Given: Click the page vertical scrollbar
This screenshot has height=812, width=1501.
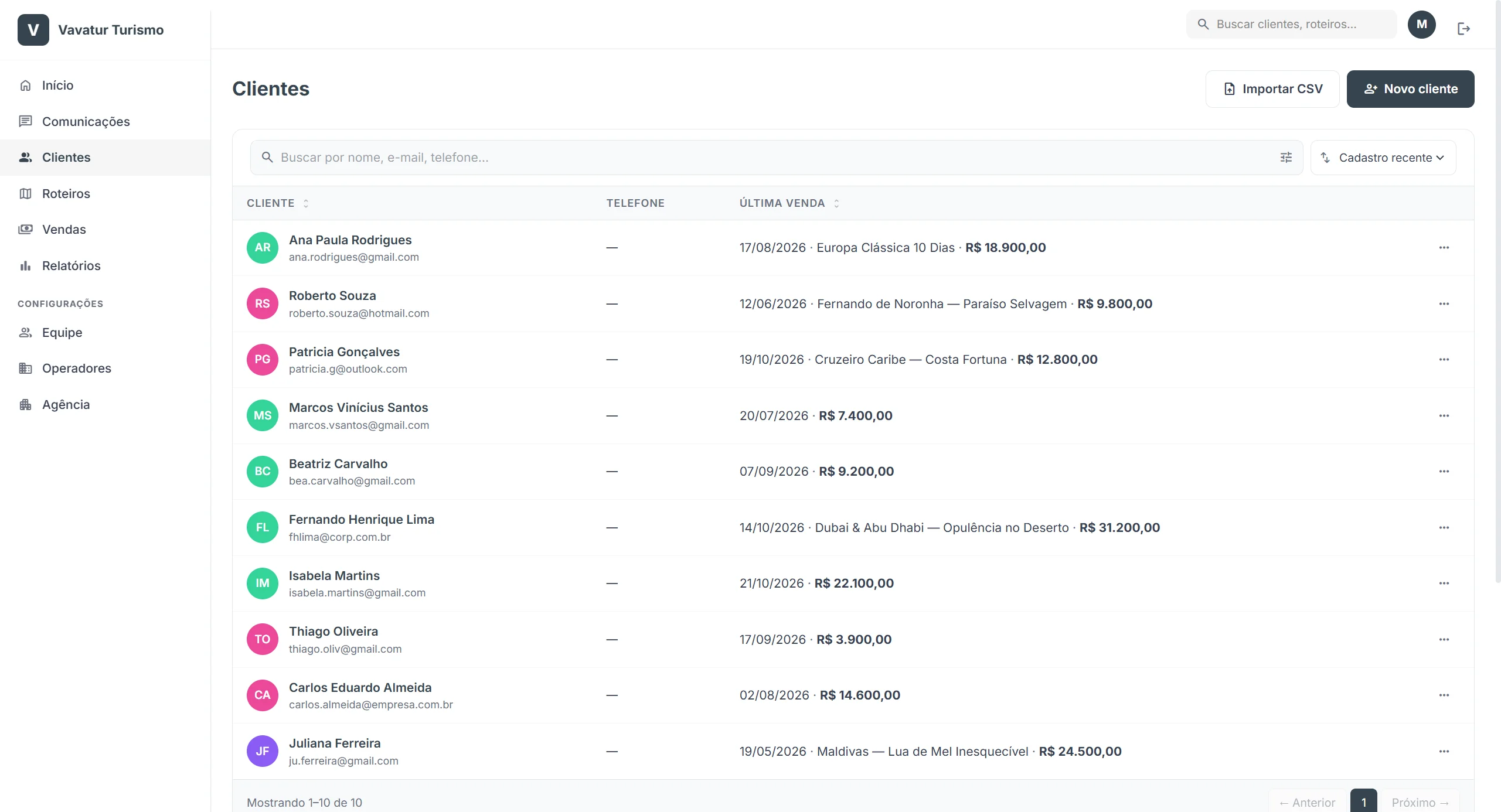Looking at the screenshot, I should [x=1497, y=293].
